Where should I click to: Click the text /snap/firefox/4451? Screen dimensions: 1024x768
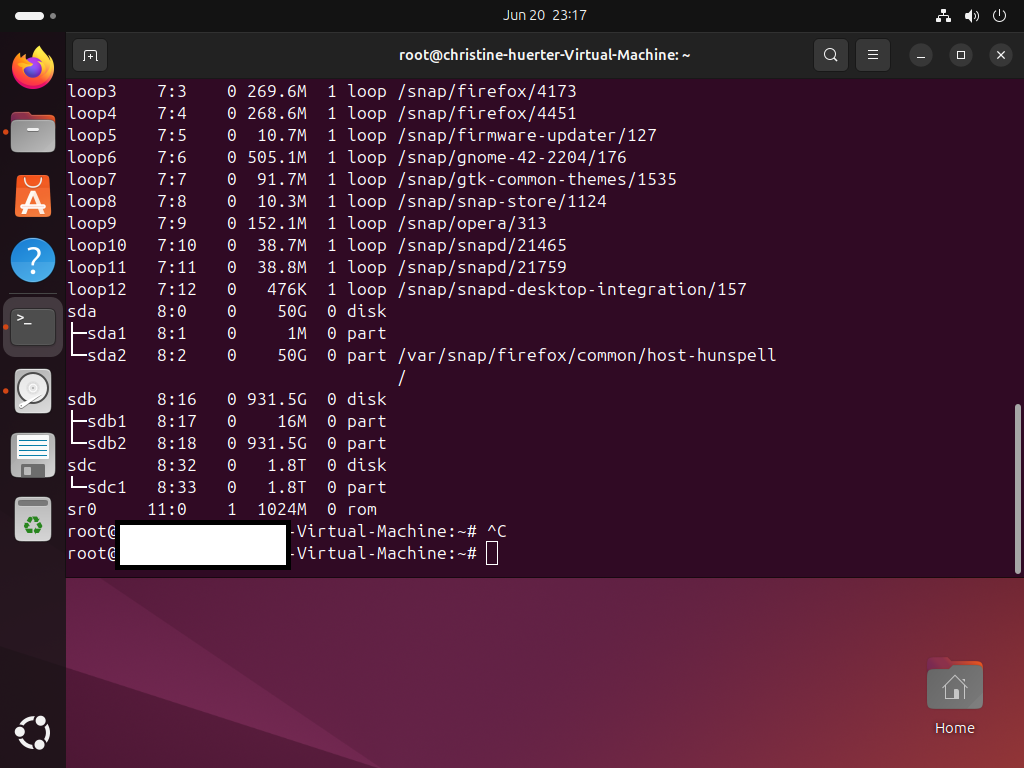pos(487,113)
